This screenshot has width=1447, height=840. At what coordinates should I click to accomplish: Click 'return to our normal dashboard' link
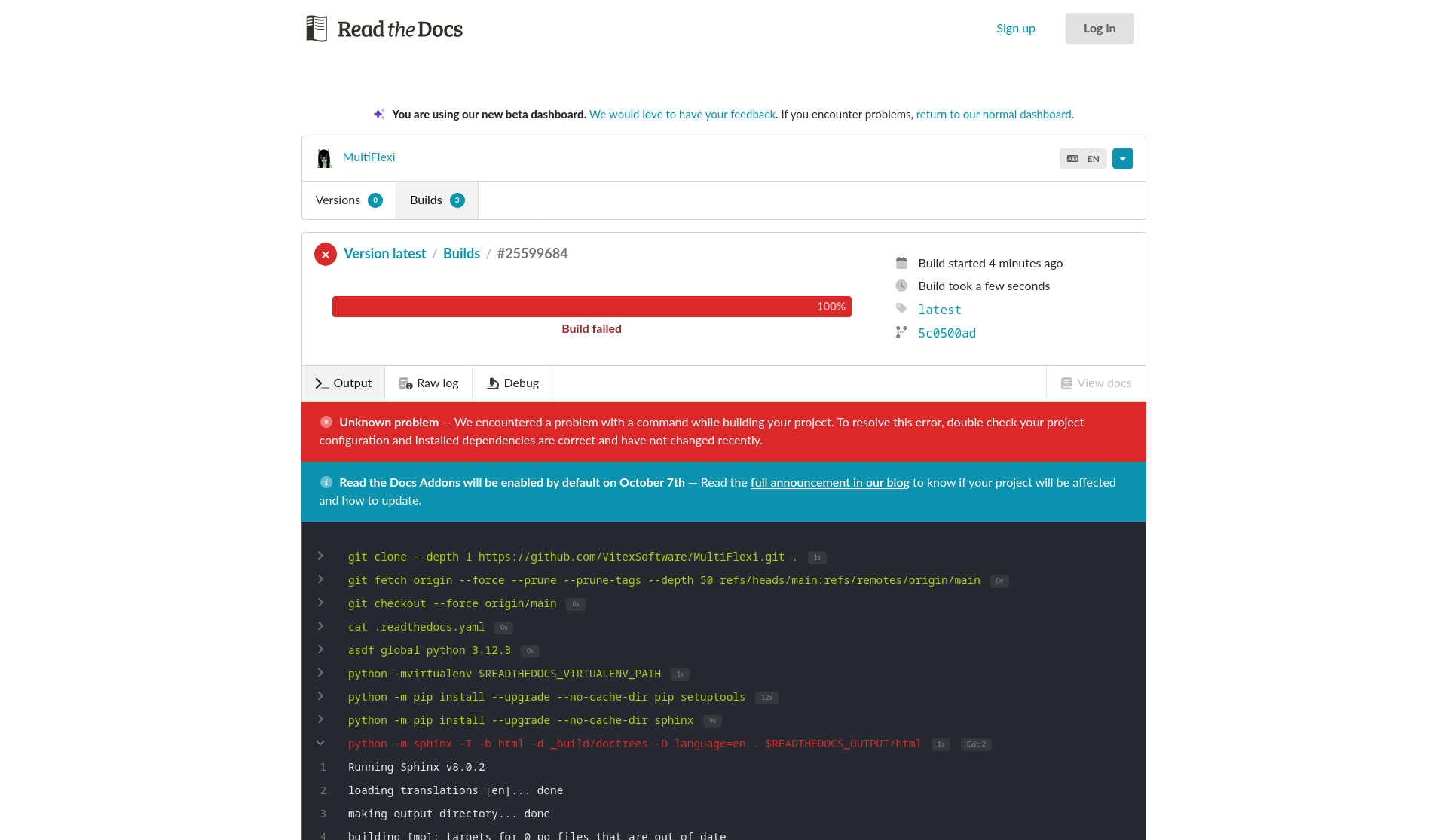point(993,115)
